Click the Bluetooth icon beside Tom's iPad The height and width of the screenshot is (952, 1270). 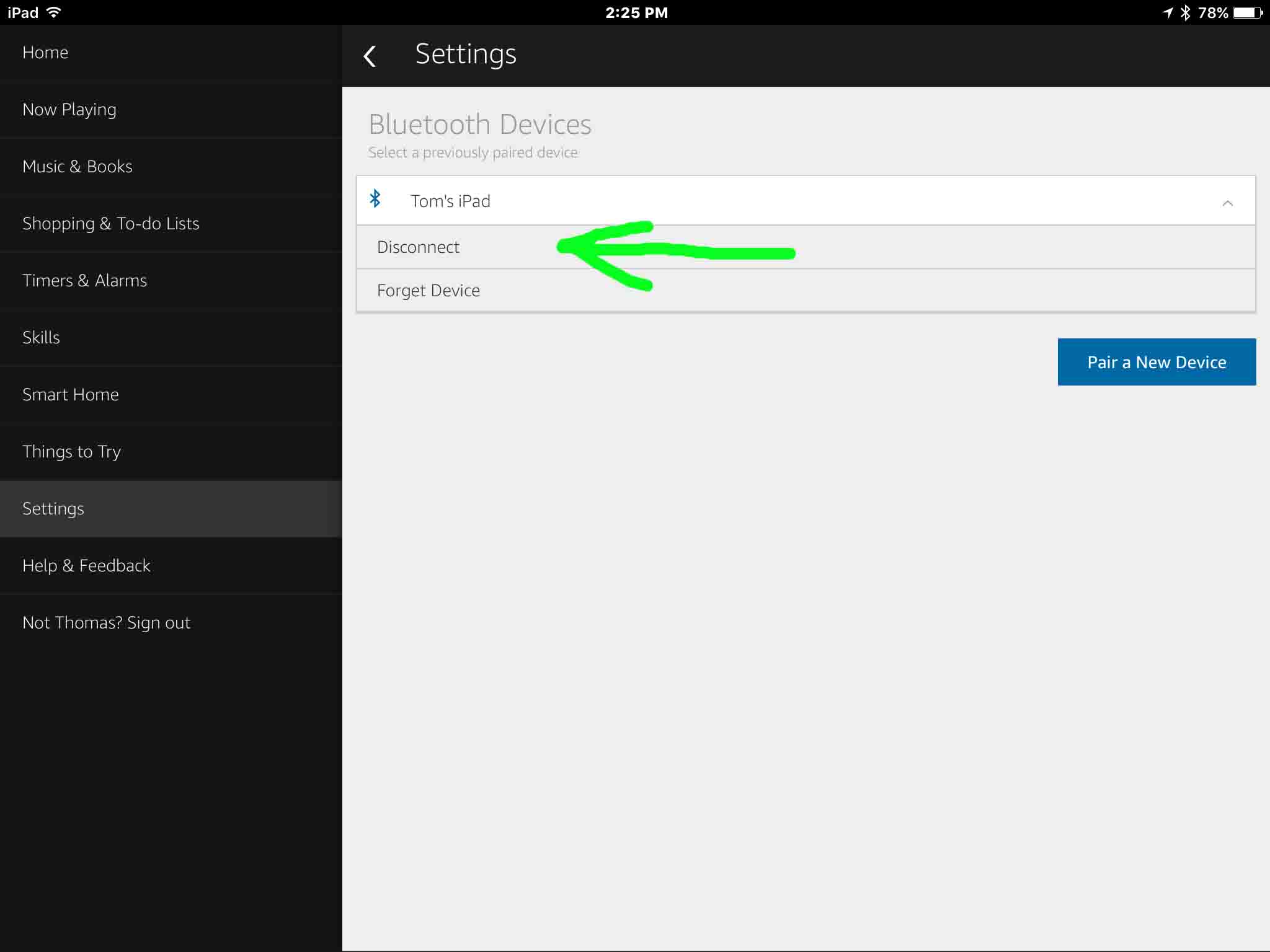pos(375,200)
